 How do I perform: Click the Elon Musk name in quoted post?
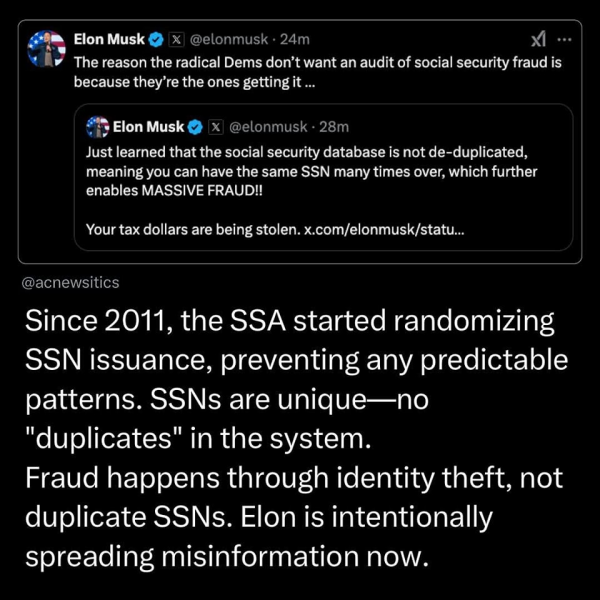(148, 127)
